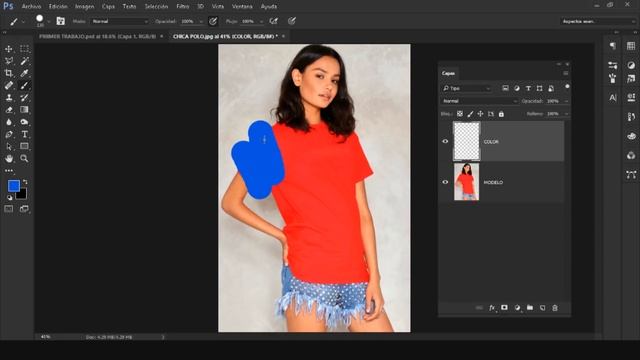Open brush preset picker arrow

(49, 21)
